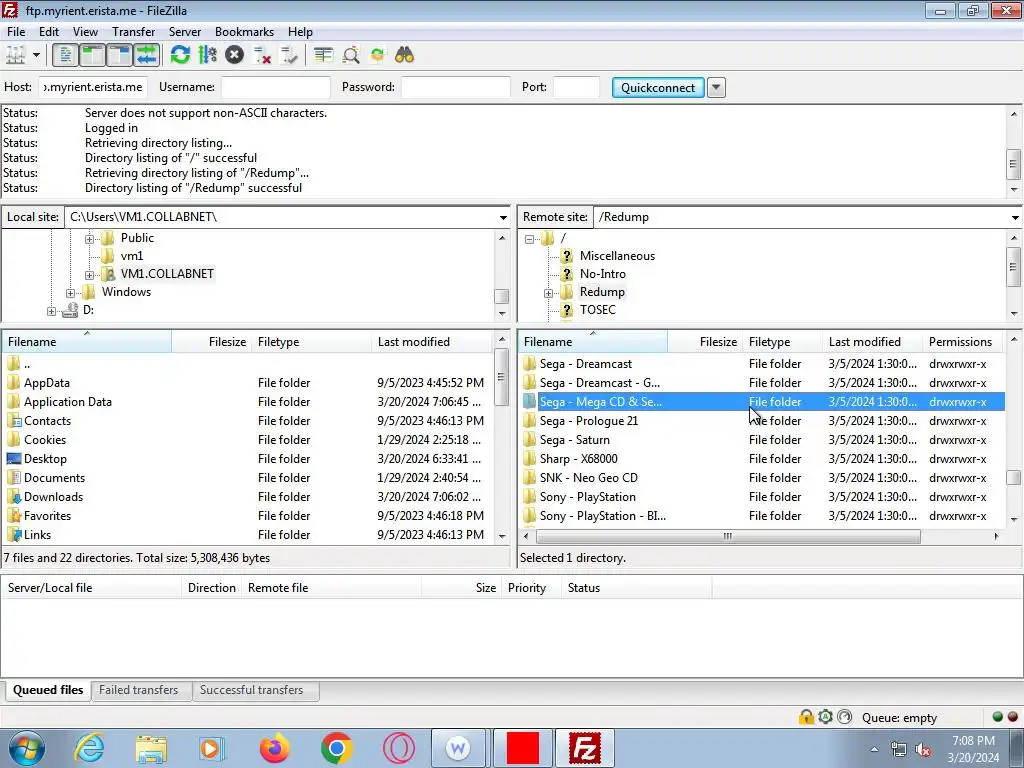Open Google Chrome from the taskbar

click(x=337, y=748)
